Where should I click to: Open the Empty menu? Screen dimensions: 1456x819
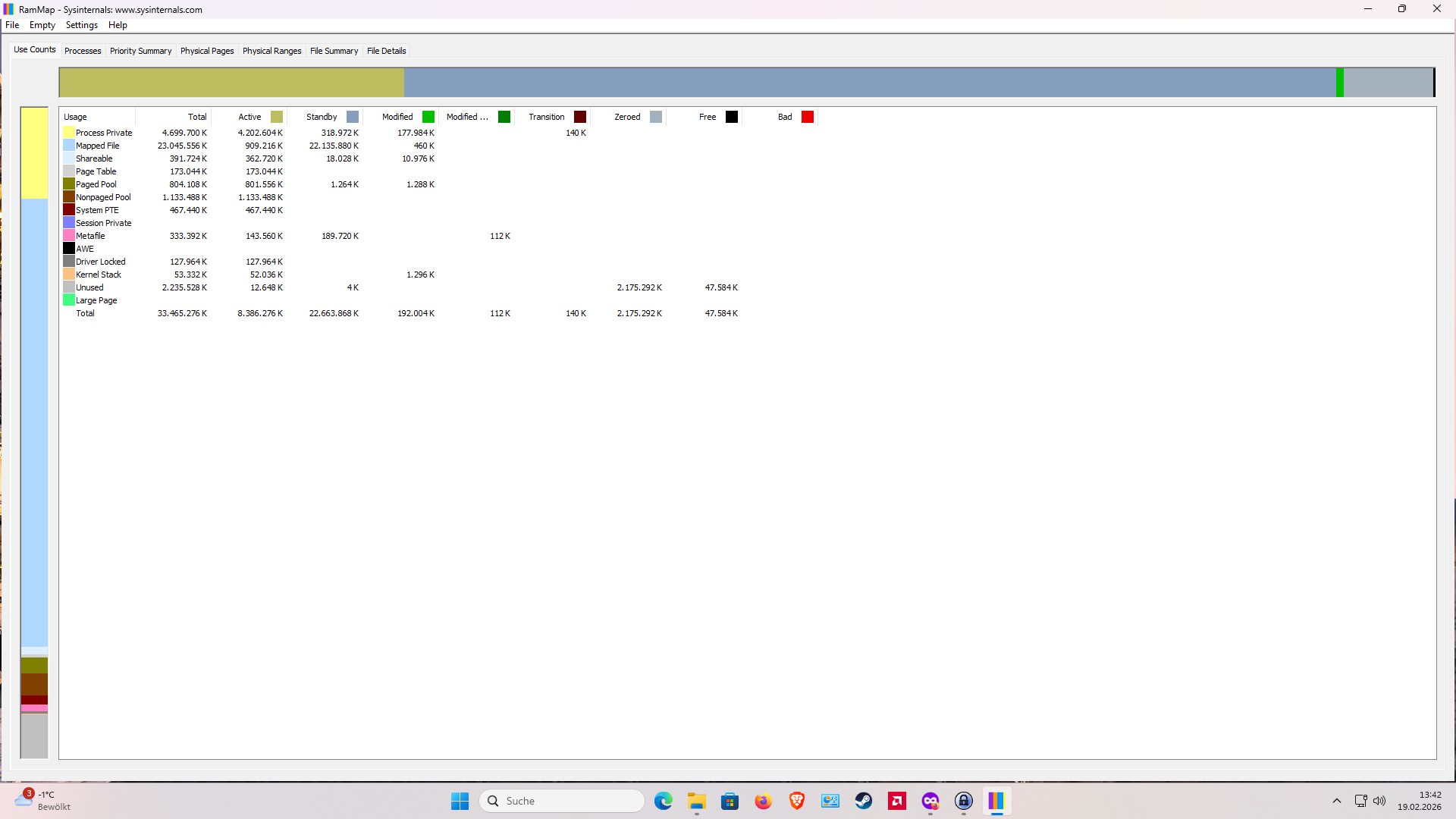pos(42,25)
